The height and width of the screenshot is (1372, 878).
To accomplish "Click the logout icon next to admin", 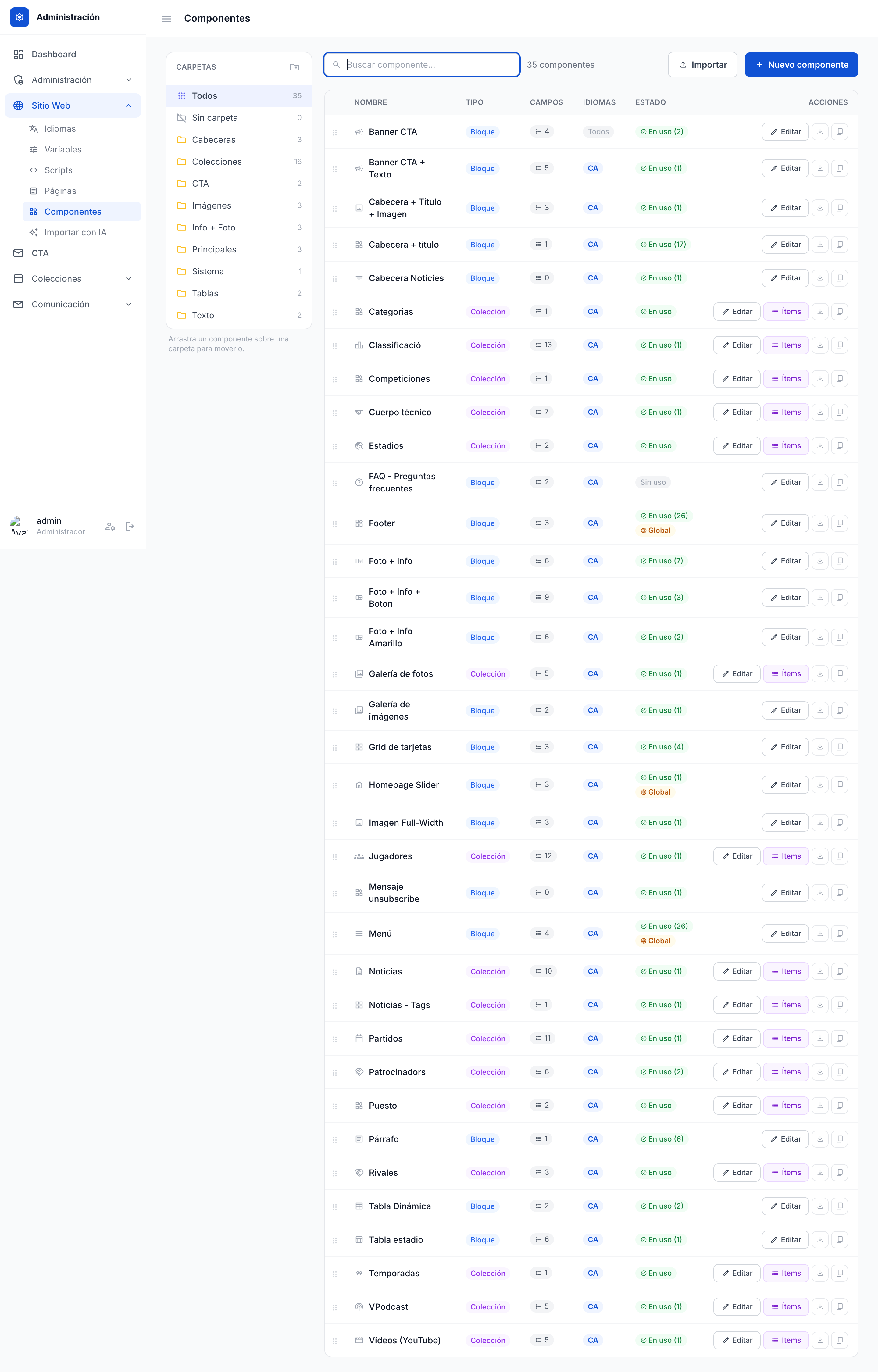I will (x=130, y=526).
